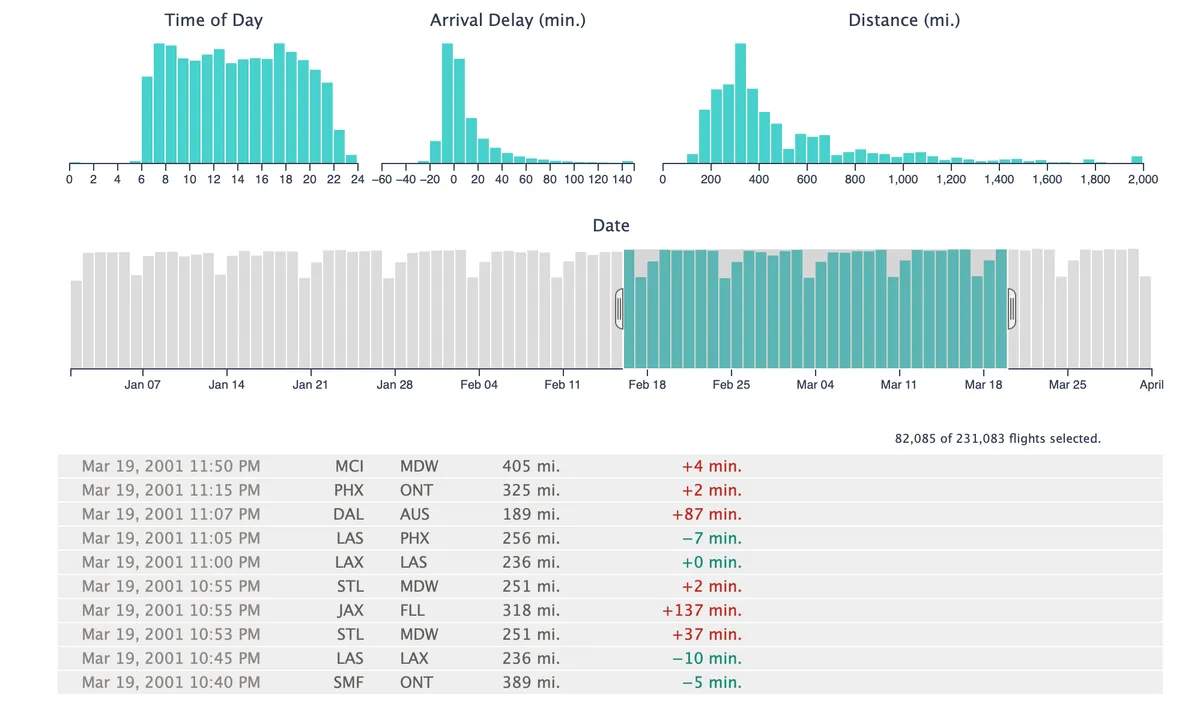The image size is (1200, 721).
Task: Select flight row Mar 19, 2001 10:53 PM
Action: (610, 634)
